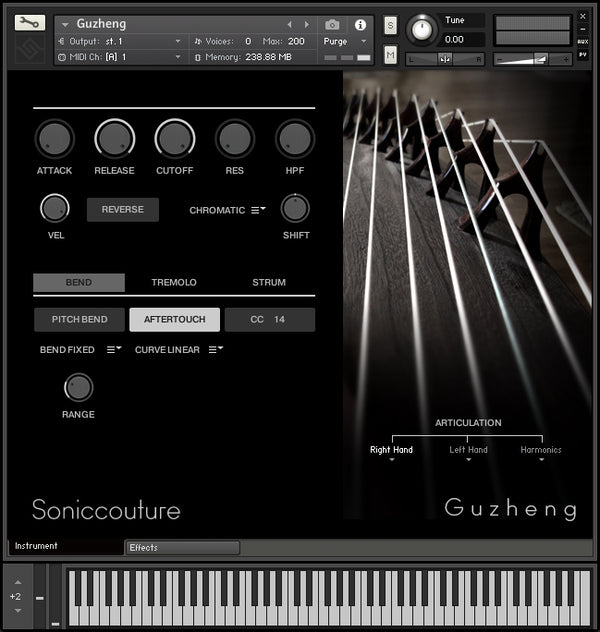Toggle the REVERSE button
This screenshot has width=600, height=632.
click(x=122, y=210)
